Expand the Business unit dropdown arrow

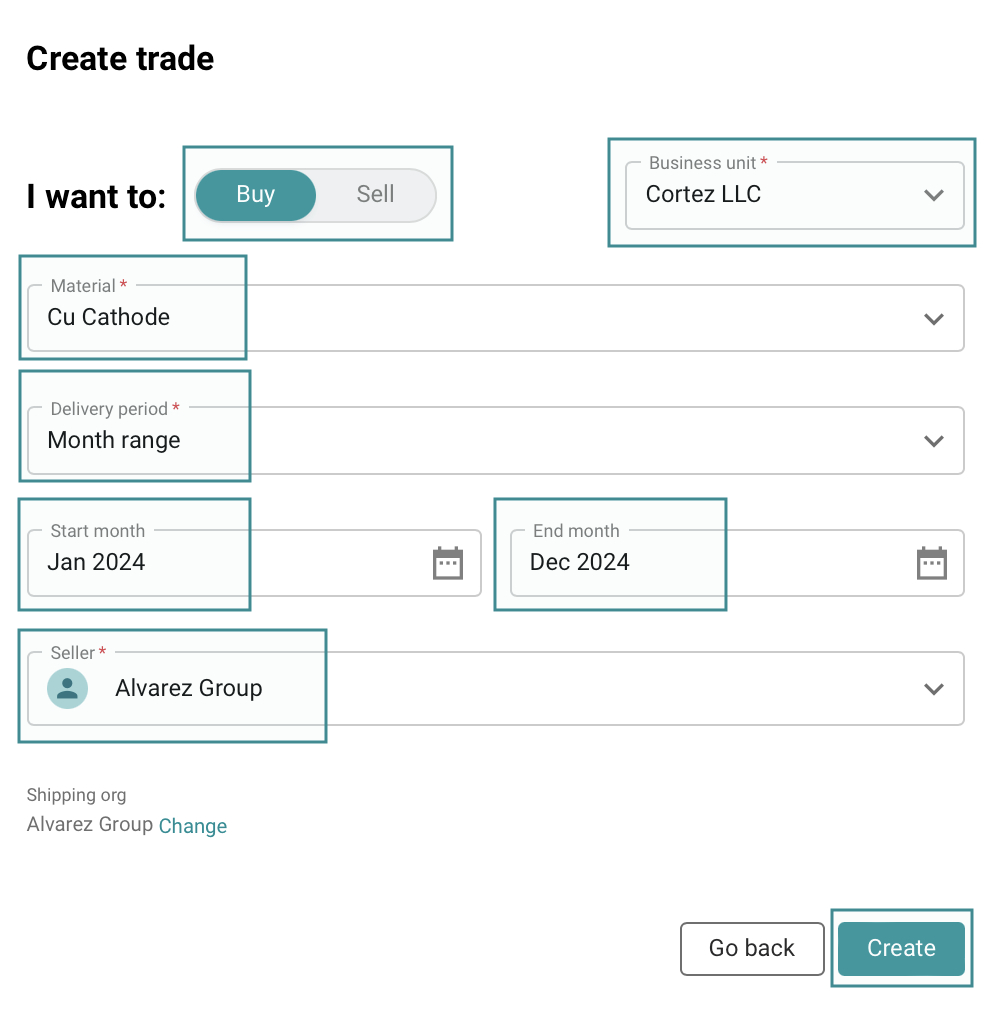coord(934,196)
